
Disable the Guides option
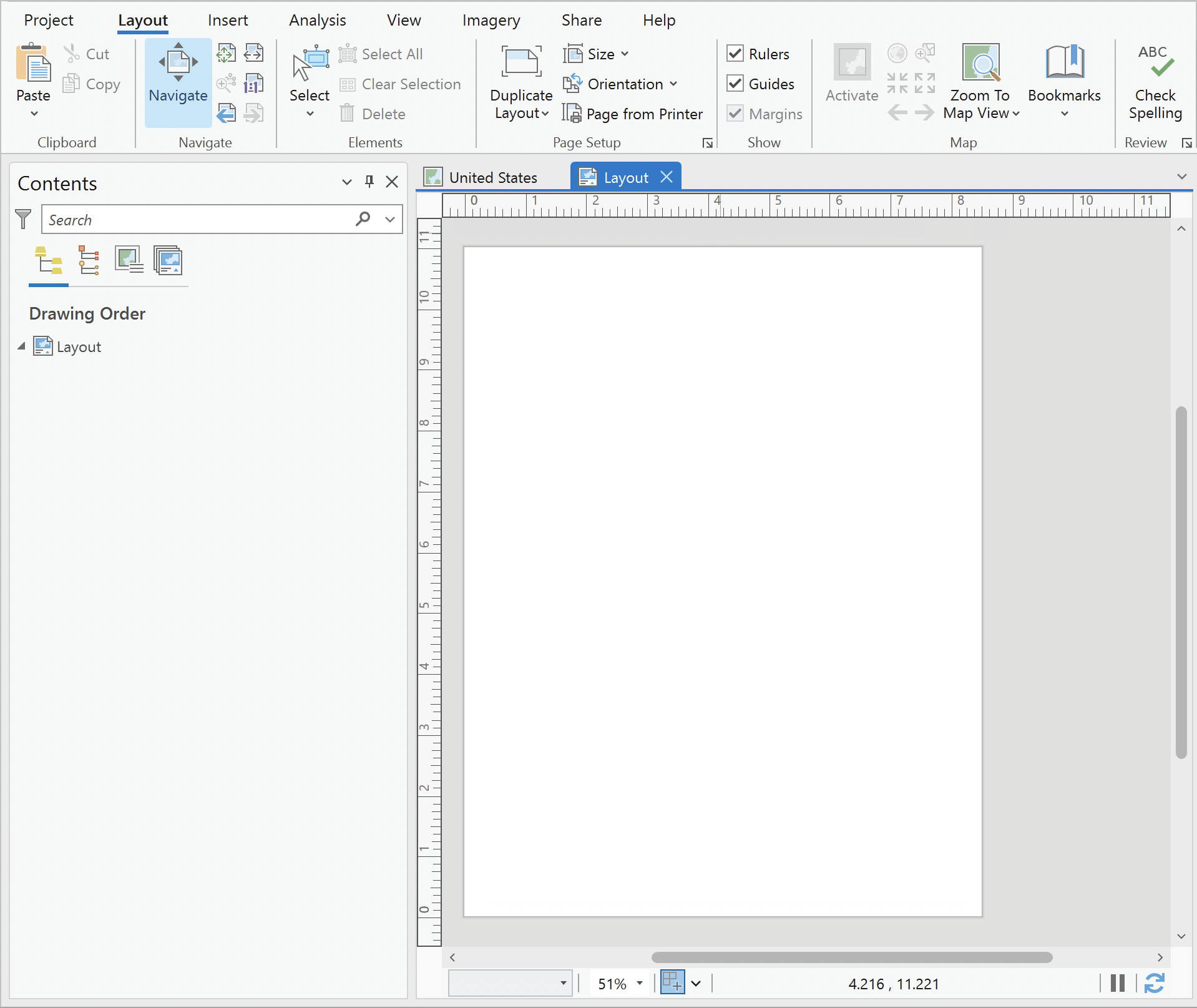click(736, 84)
